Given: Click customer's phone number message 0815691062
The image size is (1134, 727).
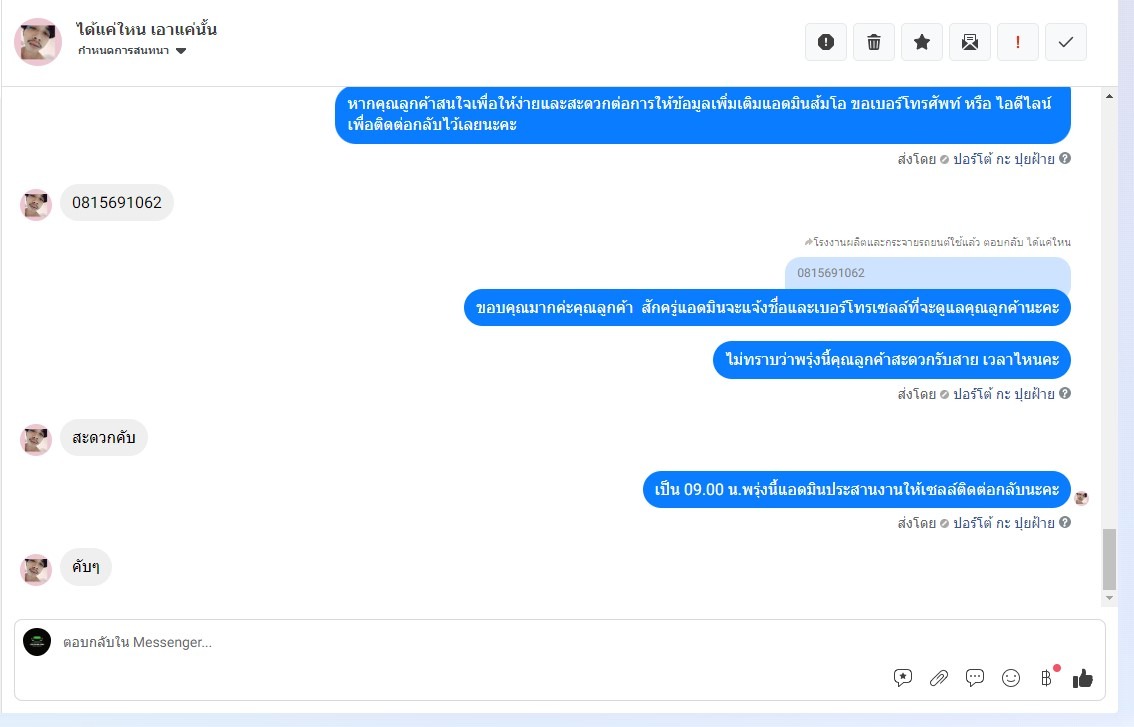Looking at the screenshot, I should (116, 203).
